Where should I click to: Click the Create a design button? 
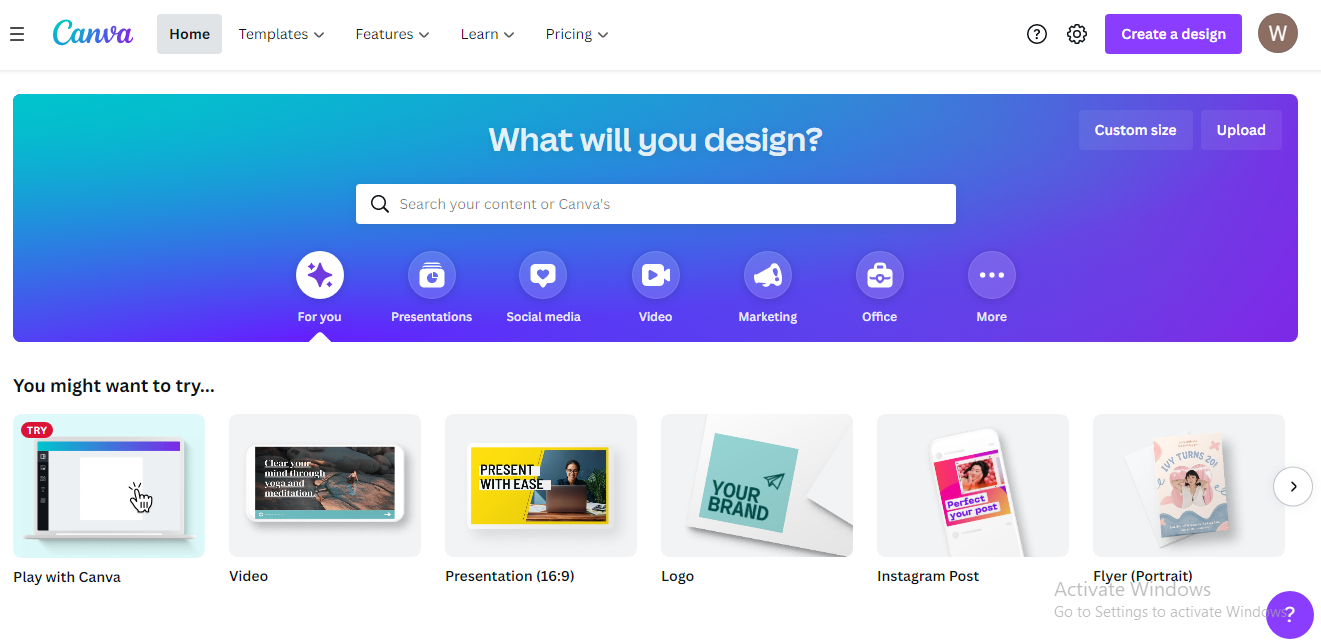click(x=1173, y=34)
